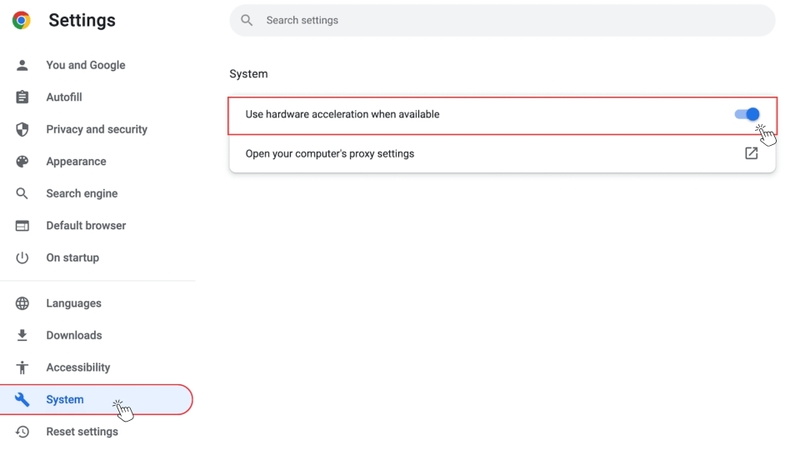The width and height of the screenshot is (800, 450).
Task: Select Appearance in sidebar
Action: 77,162
